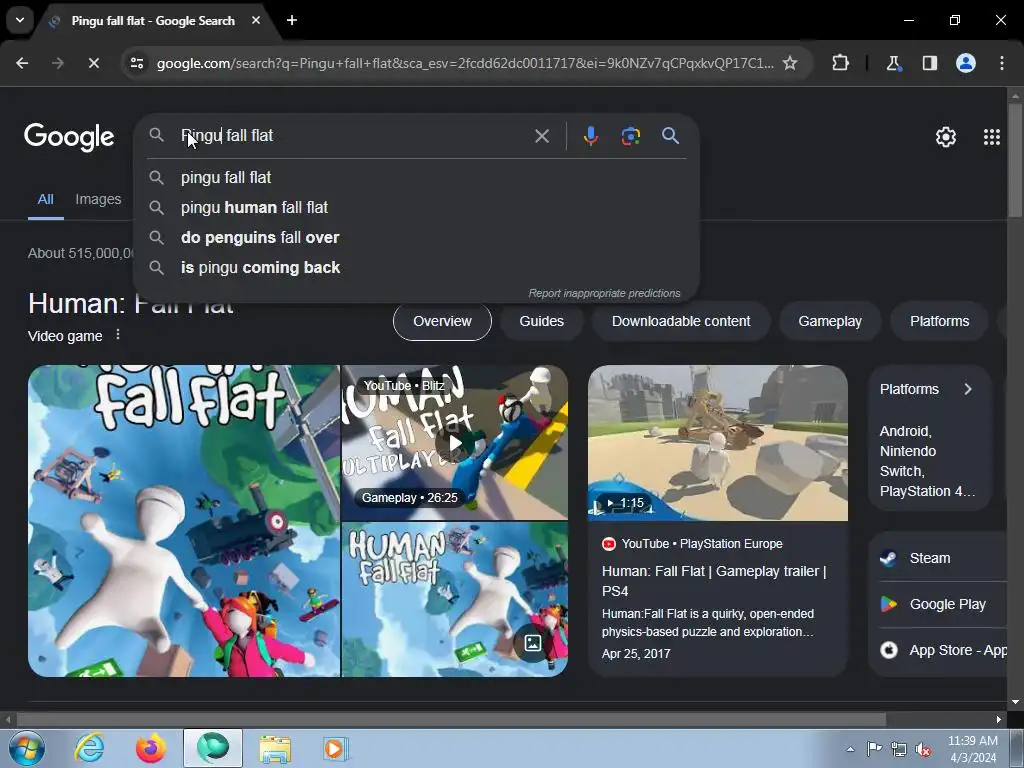This screenshot has height=768, width=1024.
Task: Switch to Images search tab
Action: pos(98,199)
